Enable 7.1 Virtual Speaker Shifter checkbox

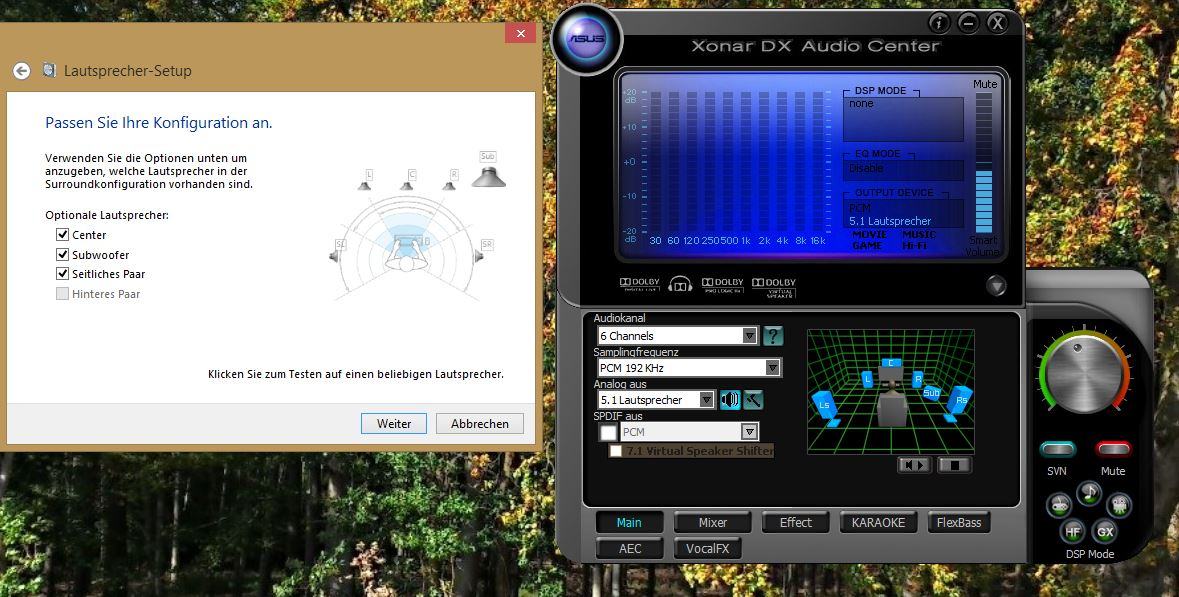pyautogui.click(x=616, y=451)
